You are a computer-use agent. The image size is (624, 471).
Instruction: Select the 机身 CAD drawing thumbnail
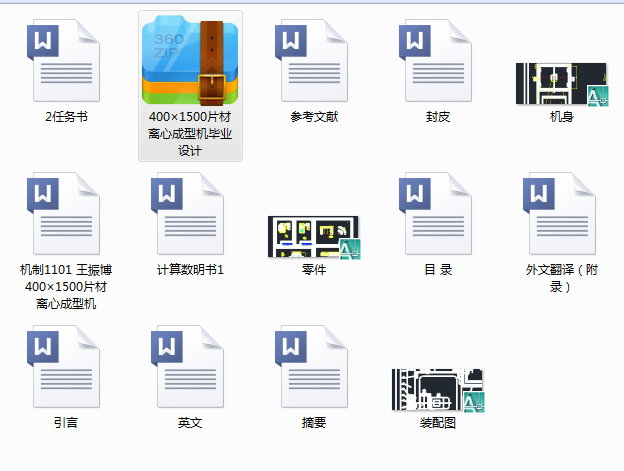(x=562, y=84)
